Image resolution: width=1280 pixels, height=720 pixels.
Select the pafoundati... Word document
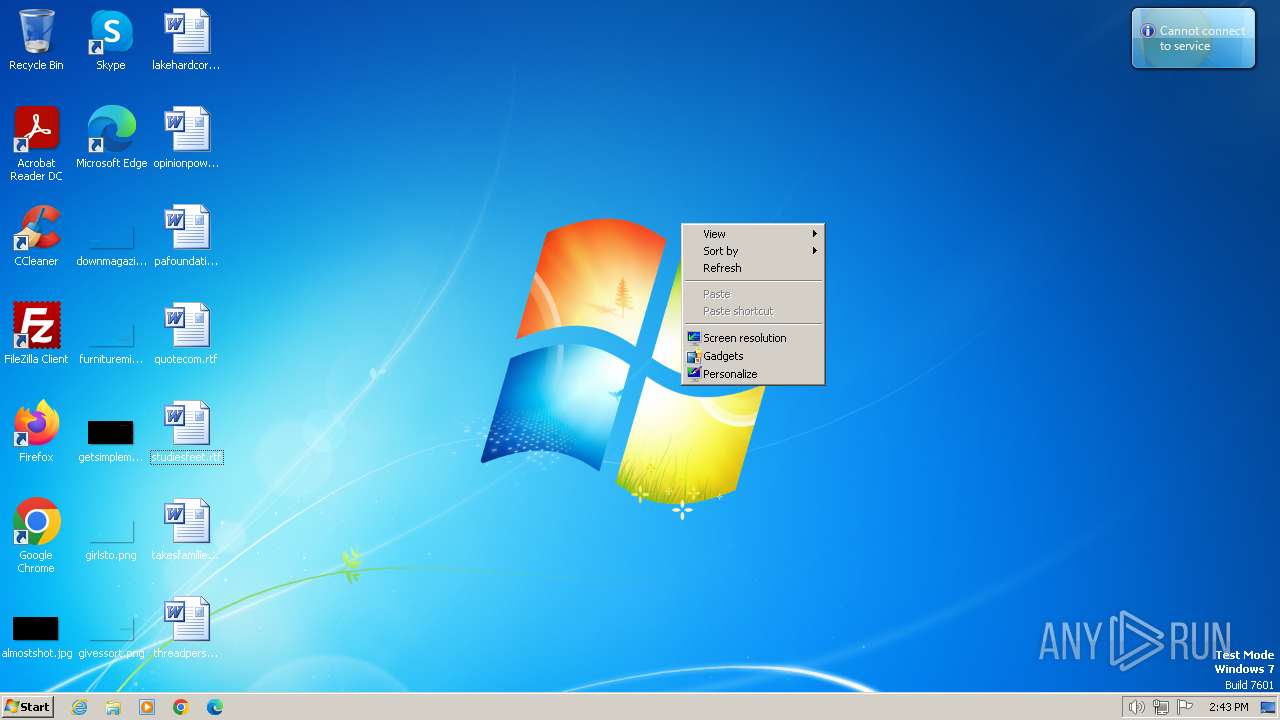click(x=186, y=235)
